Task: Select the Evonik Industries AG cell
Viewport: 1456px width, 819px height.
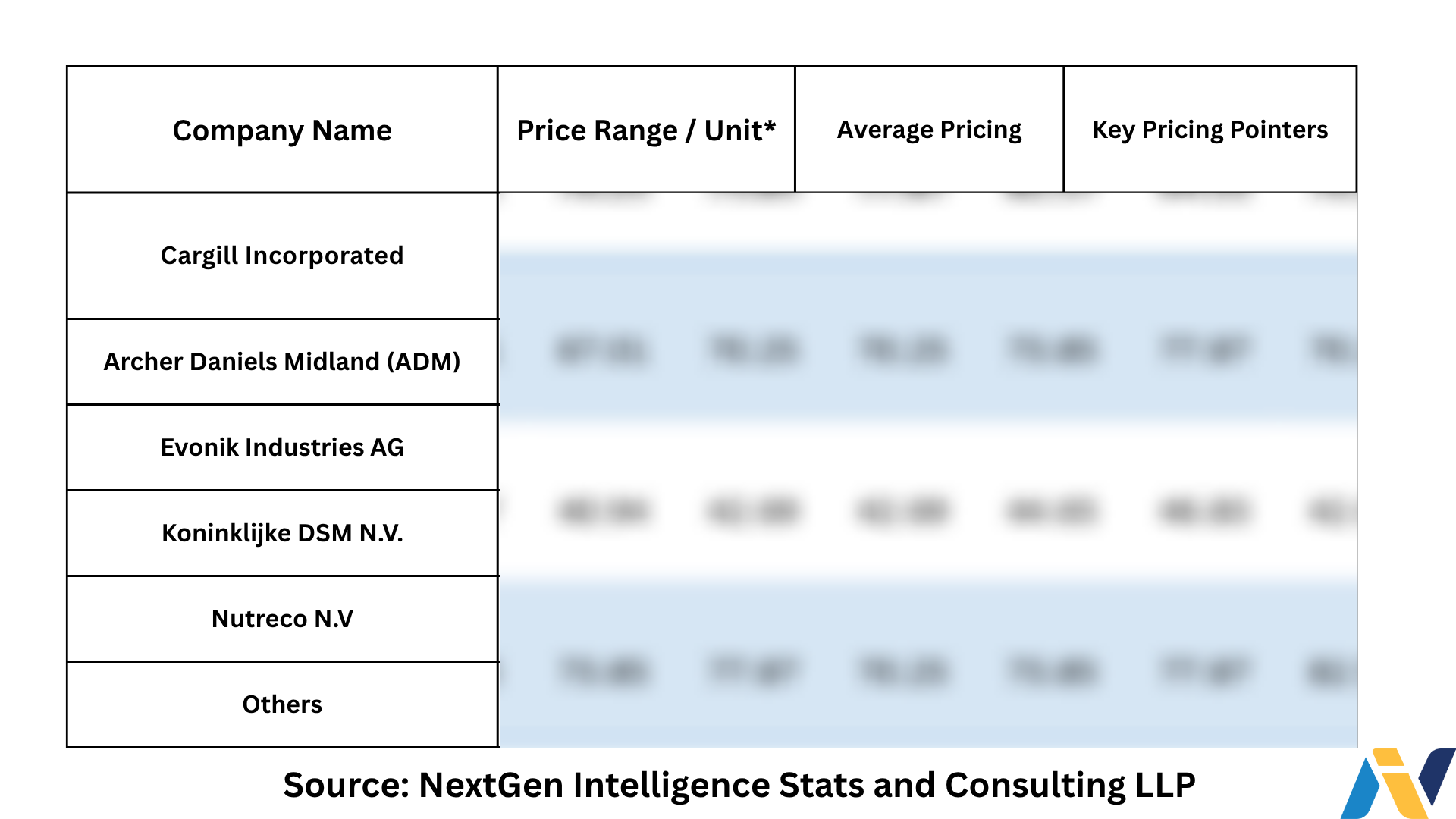Action: tap(282, 447)
